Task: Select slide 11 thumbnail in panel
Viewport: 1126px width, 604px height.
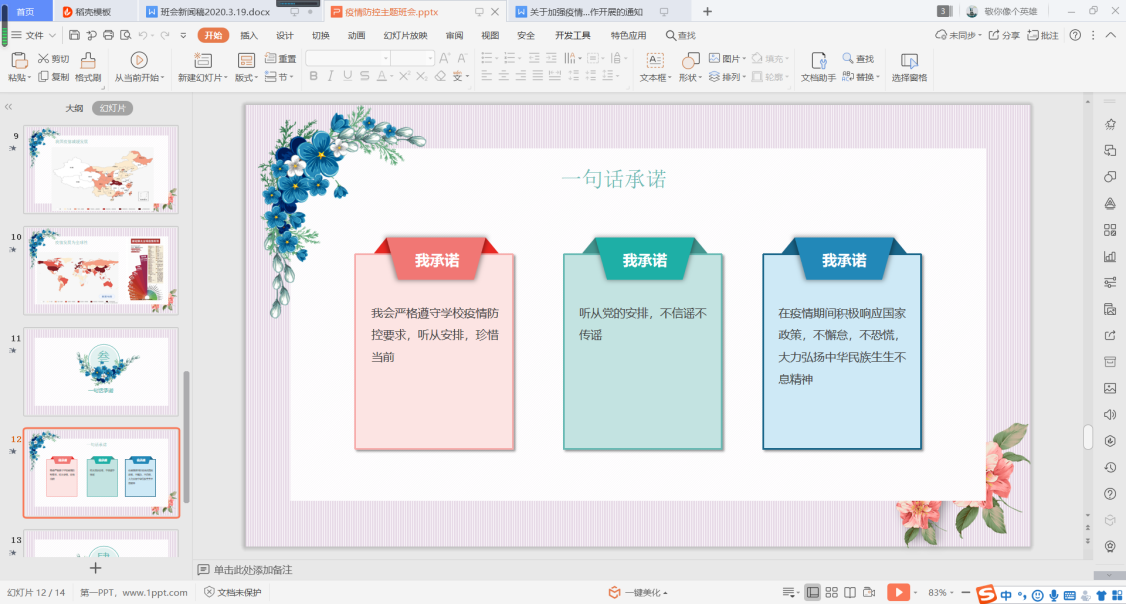Action: [x=101, y=371]
